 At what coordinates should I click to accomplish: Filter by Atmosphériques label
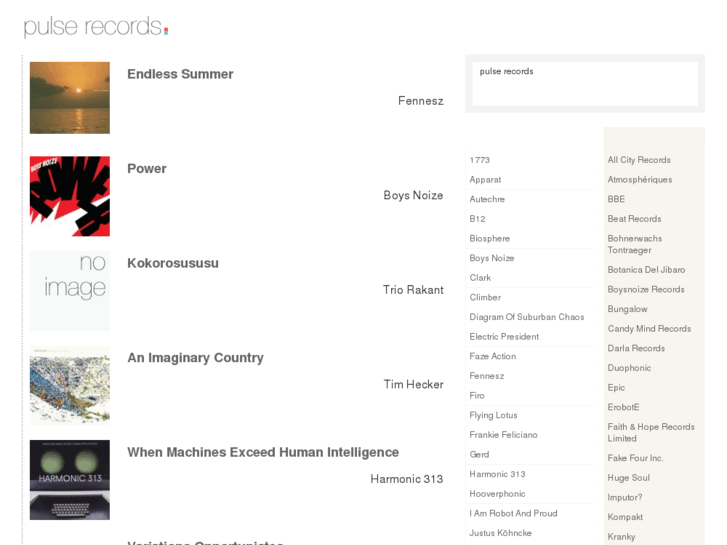[x=640, y=180]
